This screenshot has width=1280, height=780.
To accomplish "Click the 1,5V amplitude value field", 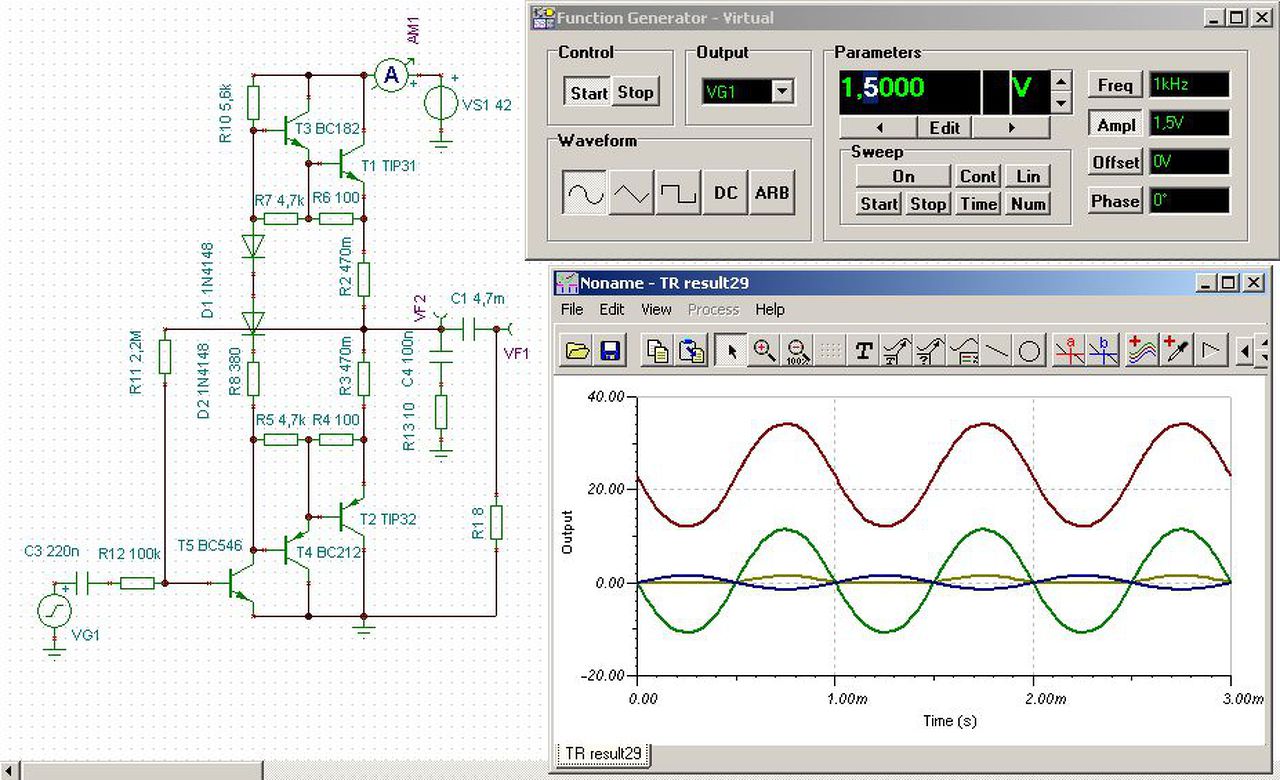I will [1189, 124].
